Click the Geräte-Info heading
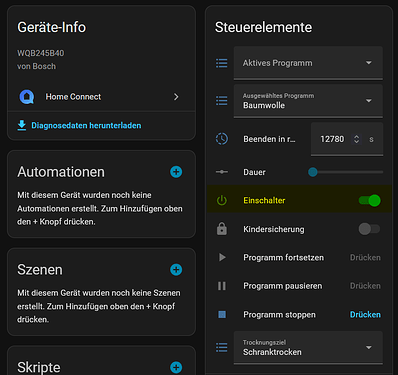The width and height of the screenshot is (398, 375). (x=52, y=27)
